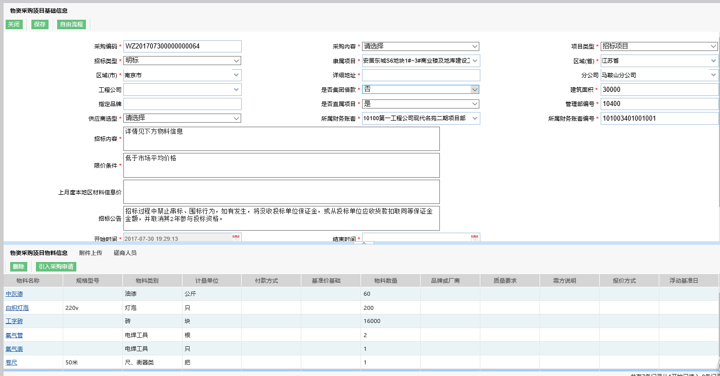The width and height of the screenshot is (720, 376).
Task: Open the 电焊工具 material link with unit 只
Action: coord(14,349)
